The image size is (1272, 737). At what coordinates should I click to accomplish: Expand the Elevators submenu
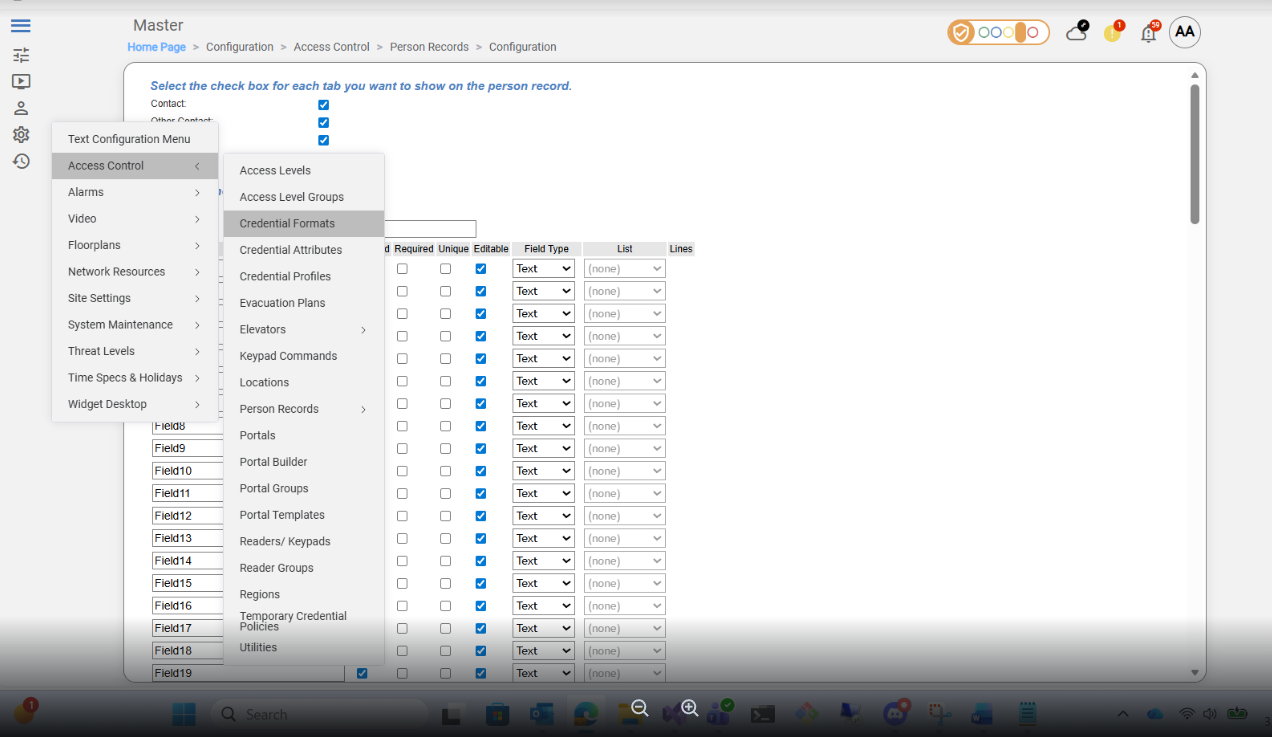303,329
